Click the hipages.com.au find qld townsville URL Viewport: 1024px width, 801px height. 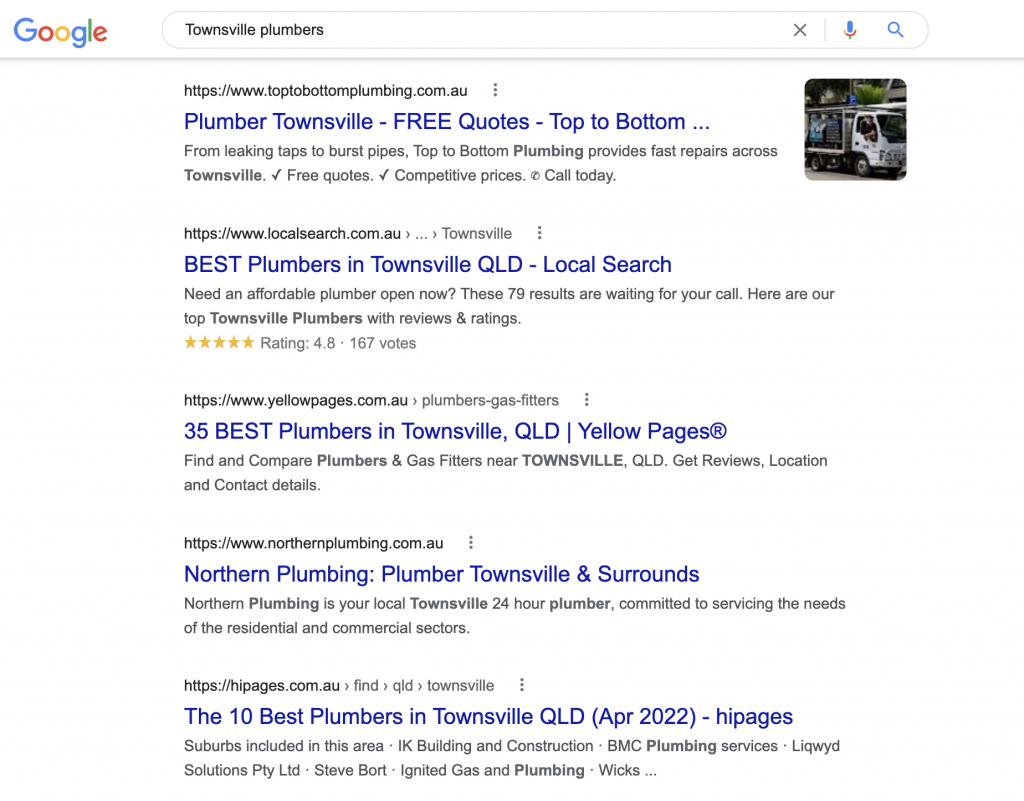point(338,685)
